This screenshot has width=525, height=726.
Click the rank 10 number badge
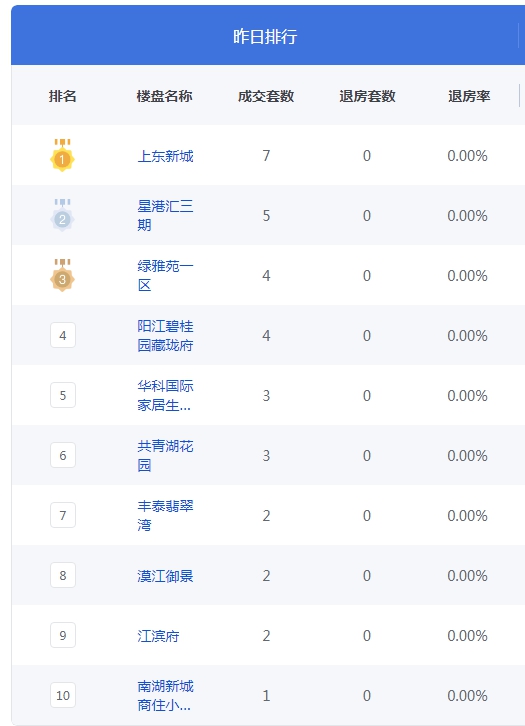pyautogui.click(x=63, y=695)
